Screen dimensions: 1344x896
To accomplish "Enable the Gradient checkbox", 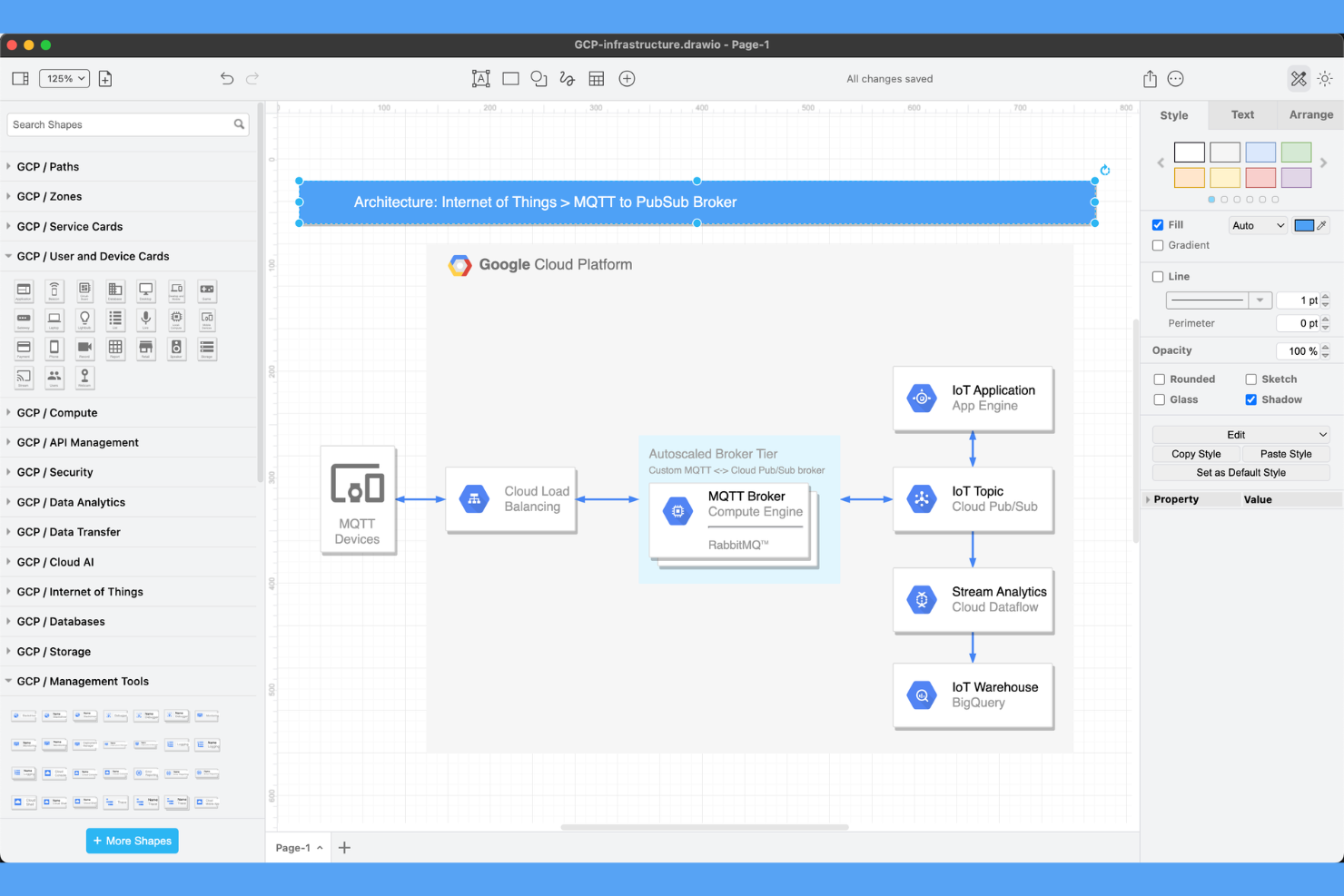I will pos(1158,246).
